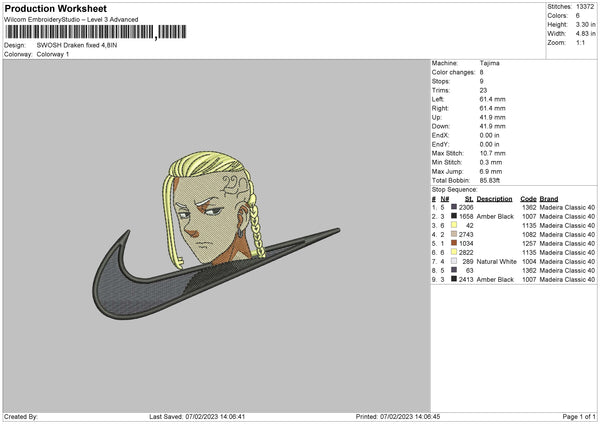
Task: Click 'Natural White' description in row 7
Action: pos(497,261)
